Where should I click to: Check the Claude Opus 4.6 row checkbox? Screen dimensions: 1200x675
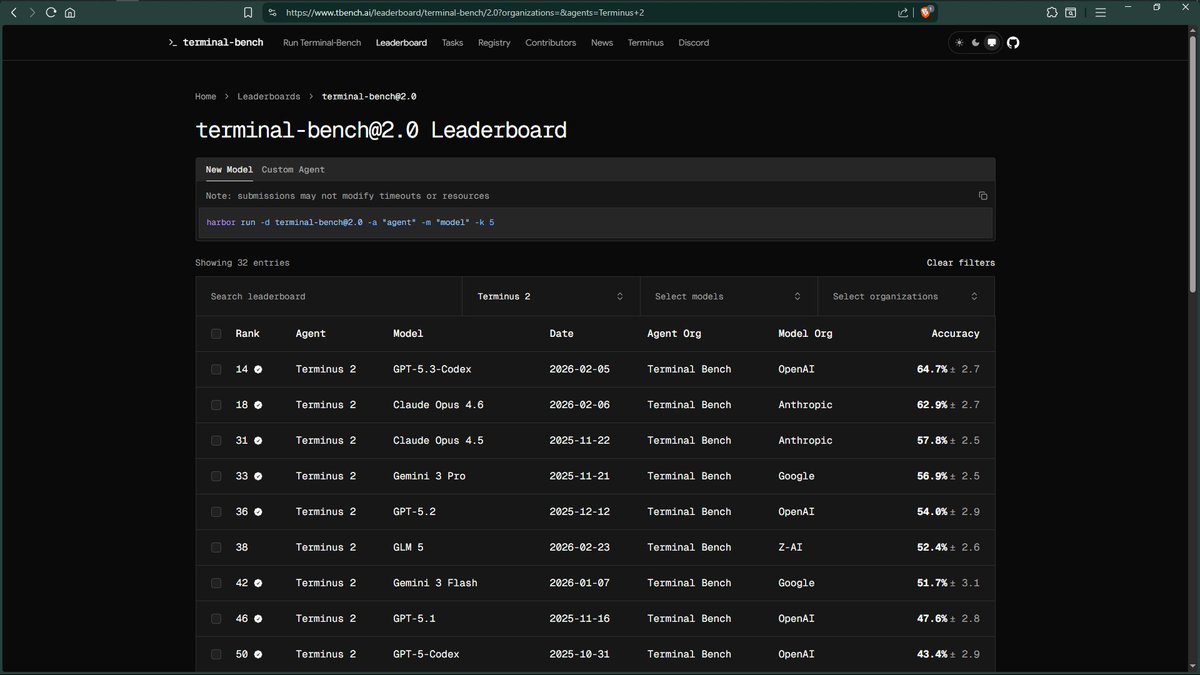(x=216, y=405)
